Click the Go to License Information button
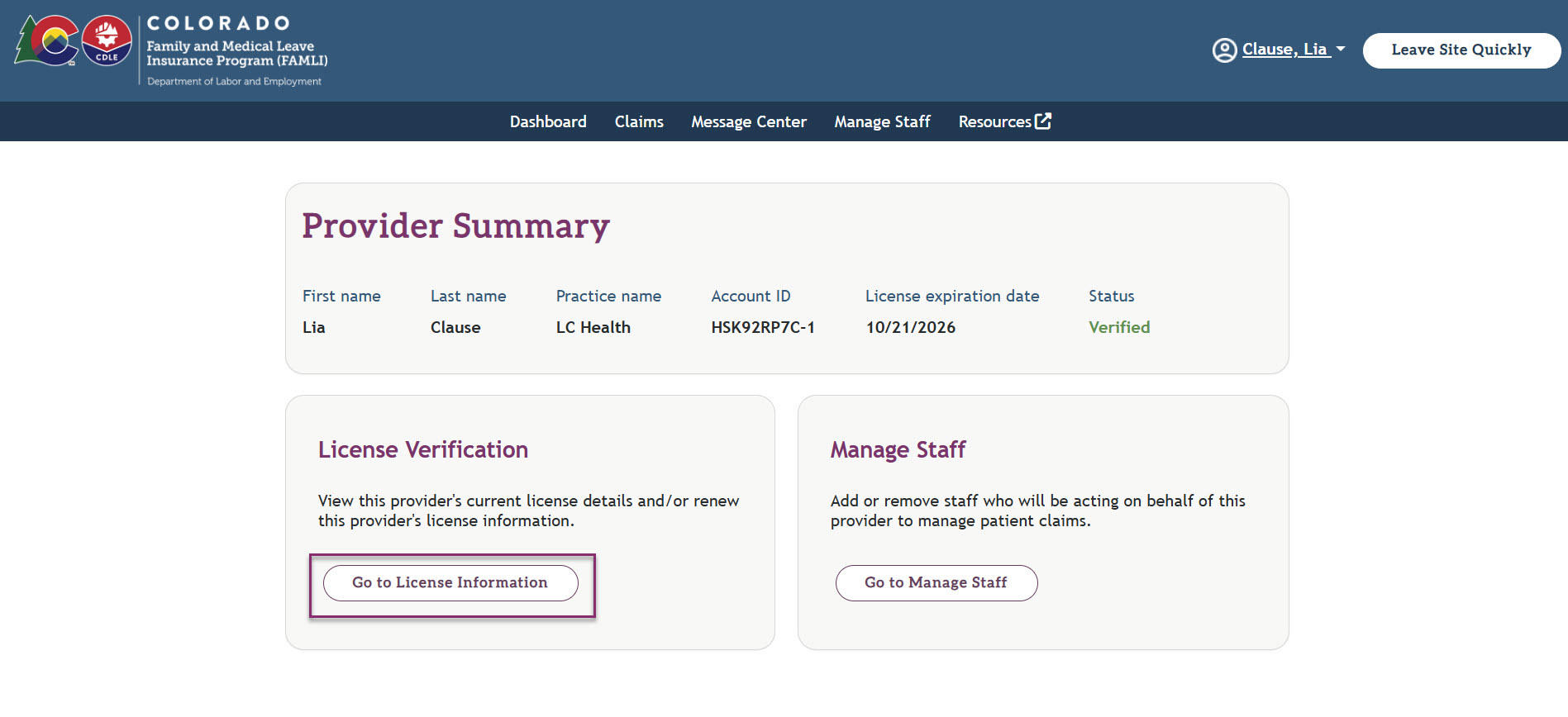1568x717 pixels. pos(450,583)
